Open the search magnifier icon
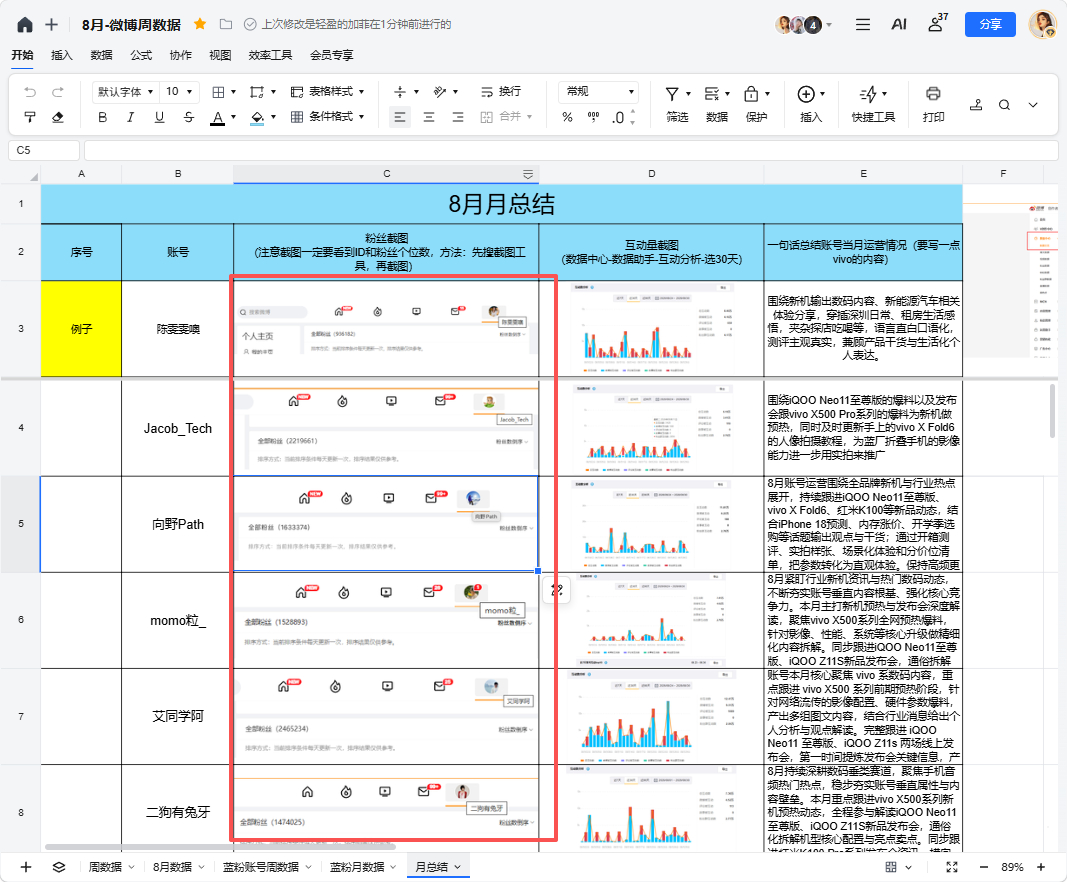 pos(1004,105)
